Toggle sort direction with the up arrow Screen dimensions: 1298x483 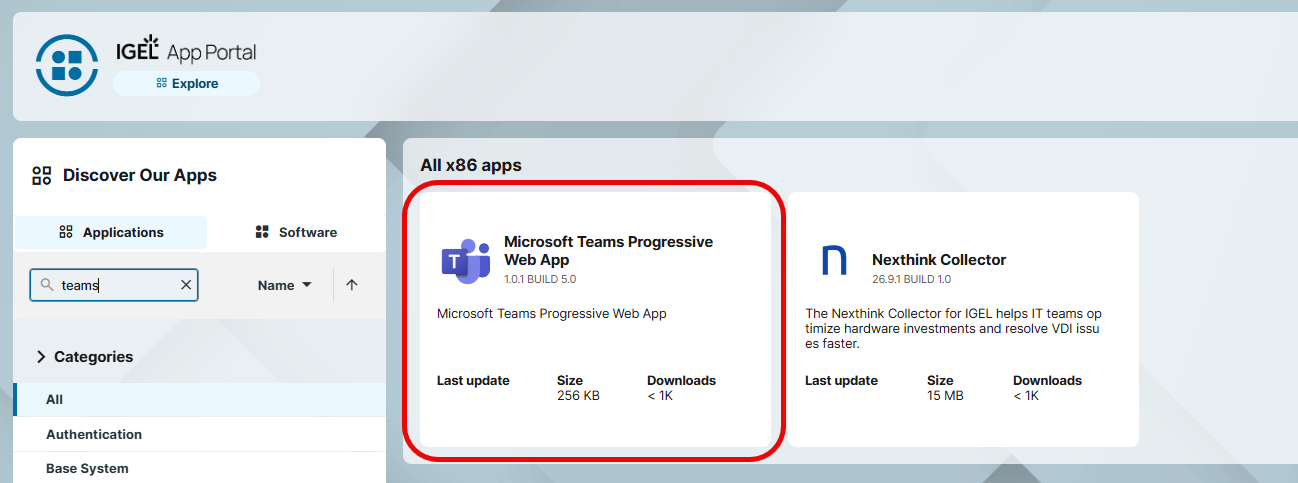pos(351,285)
